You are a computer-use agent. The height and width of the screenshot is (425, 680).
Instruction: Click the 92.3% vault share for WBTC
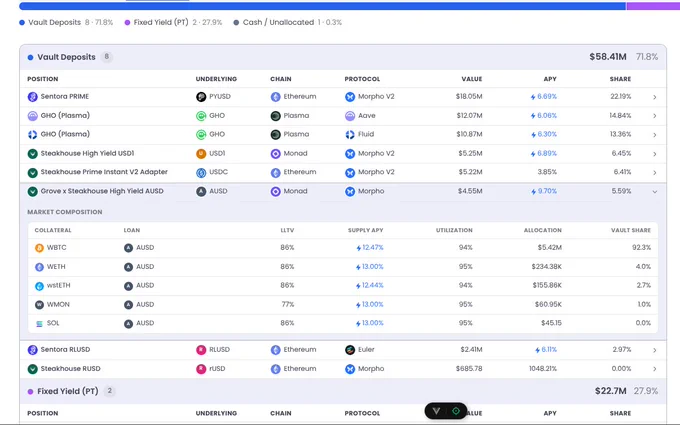point(641,248)
